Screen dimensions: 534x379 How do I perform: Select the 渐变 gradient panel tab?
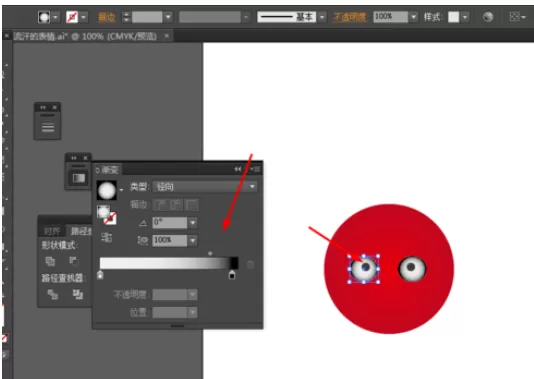coord(110,170)
